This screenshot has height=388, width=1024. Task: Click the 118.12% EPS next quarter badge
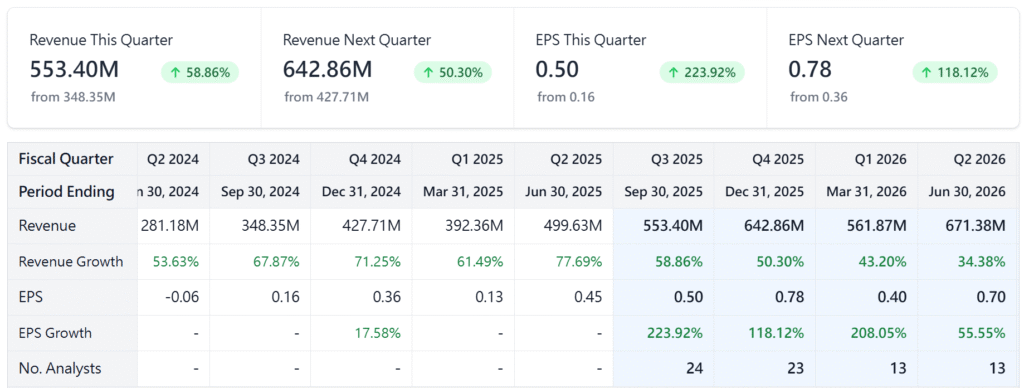955,73
